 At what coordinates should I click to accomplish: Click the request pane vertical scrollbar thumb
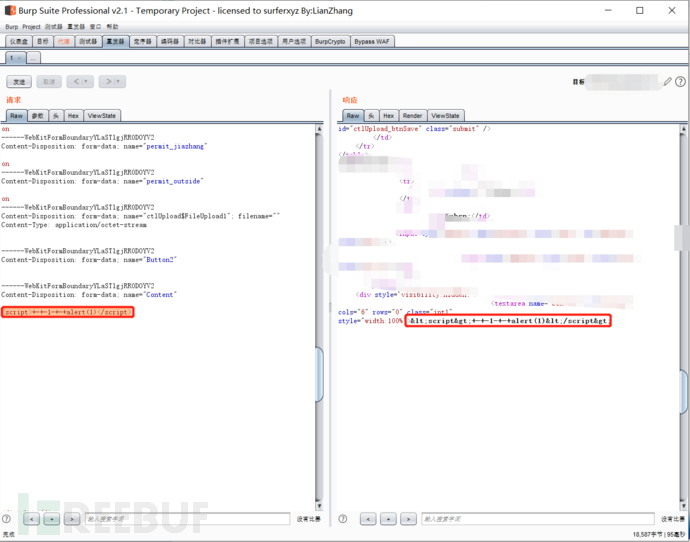pyautogui.click(x=319, y=374)
